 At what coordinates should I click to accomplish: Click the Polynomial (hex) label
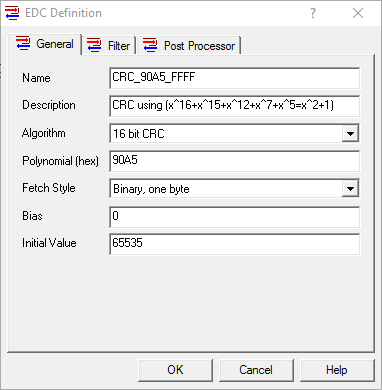click(x=60, y=161)
